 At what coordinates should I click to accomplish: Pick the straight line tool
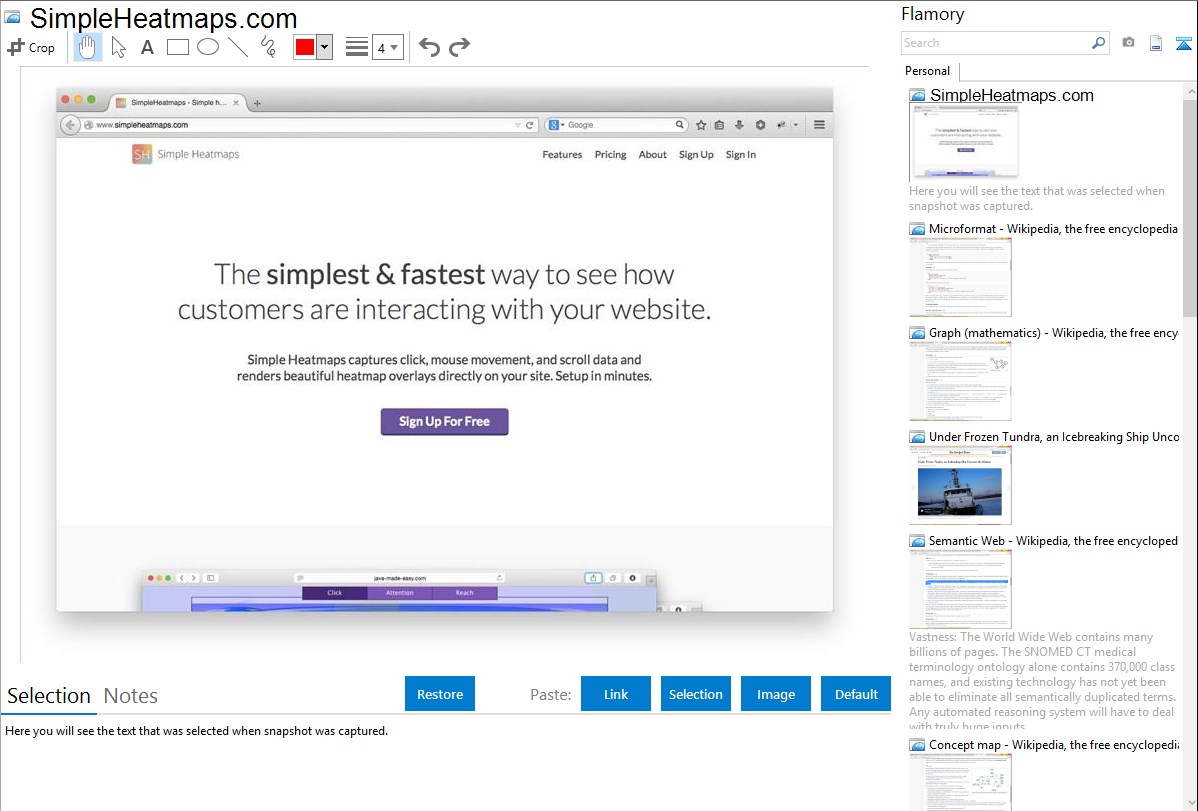pyautogui.click(x=238, y=47)
